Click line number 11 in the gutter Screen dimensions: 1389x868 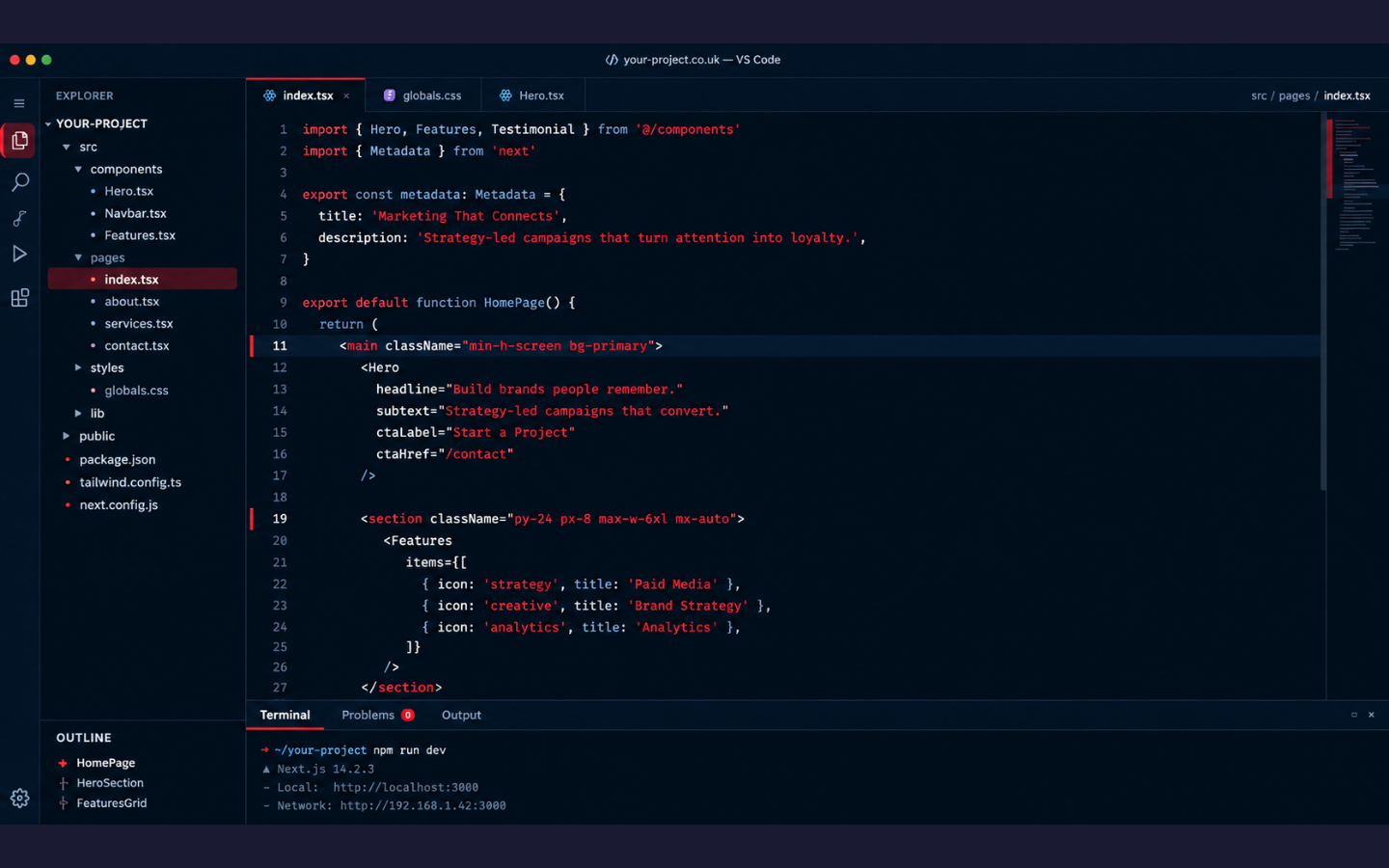click(x=280, y=346)
